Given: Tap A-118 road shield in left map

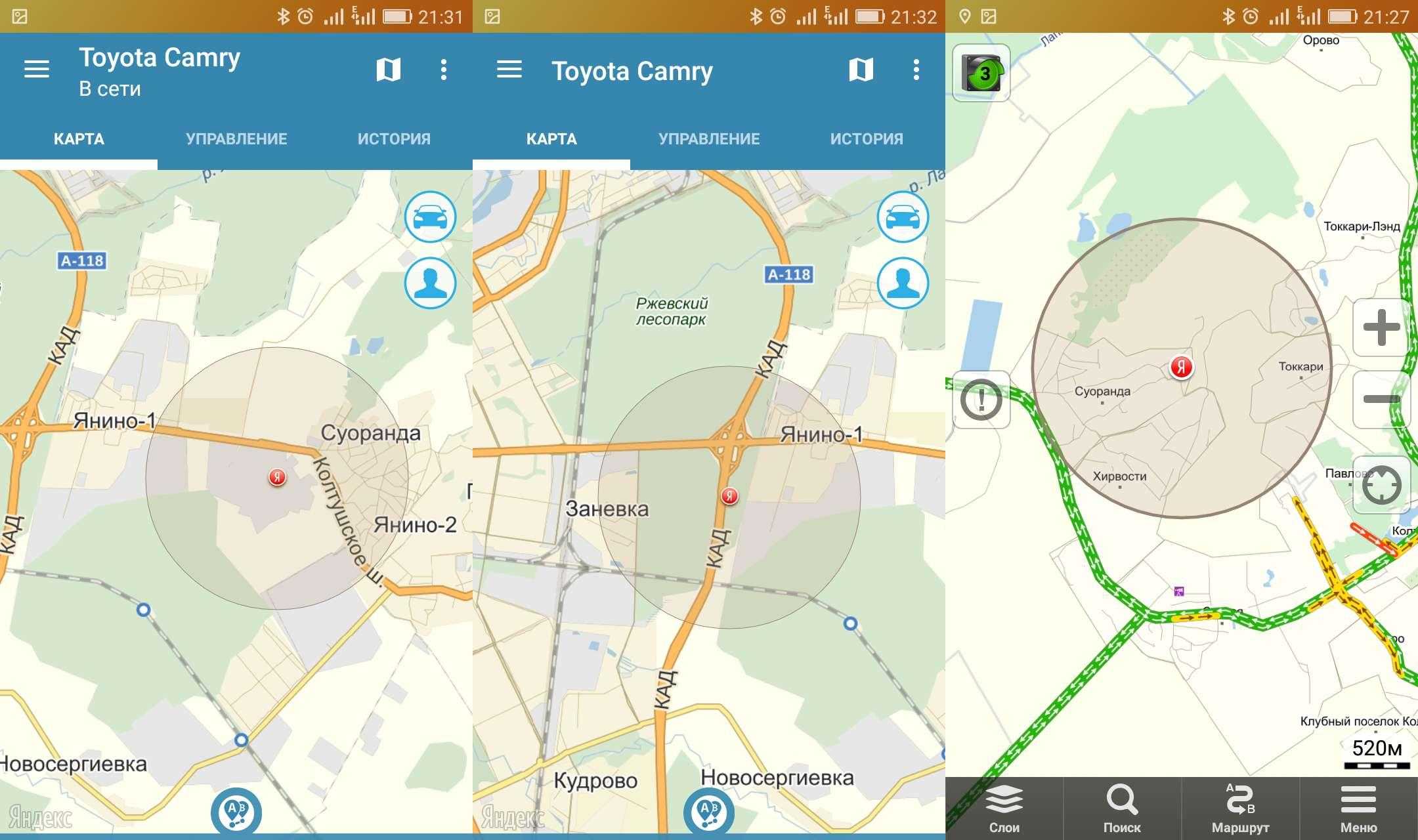Looking at the screenshot, I should coord(82,261).
